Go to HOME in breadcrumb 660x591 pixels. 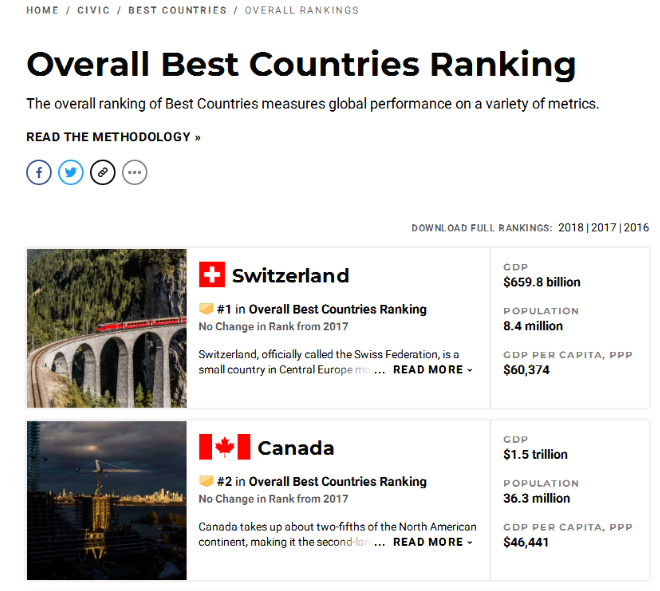[43, 10]
